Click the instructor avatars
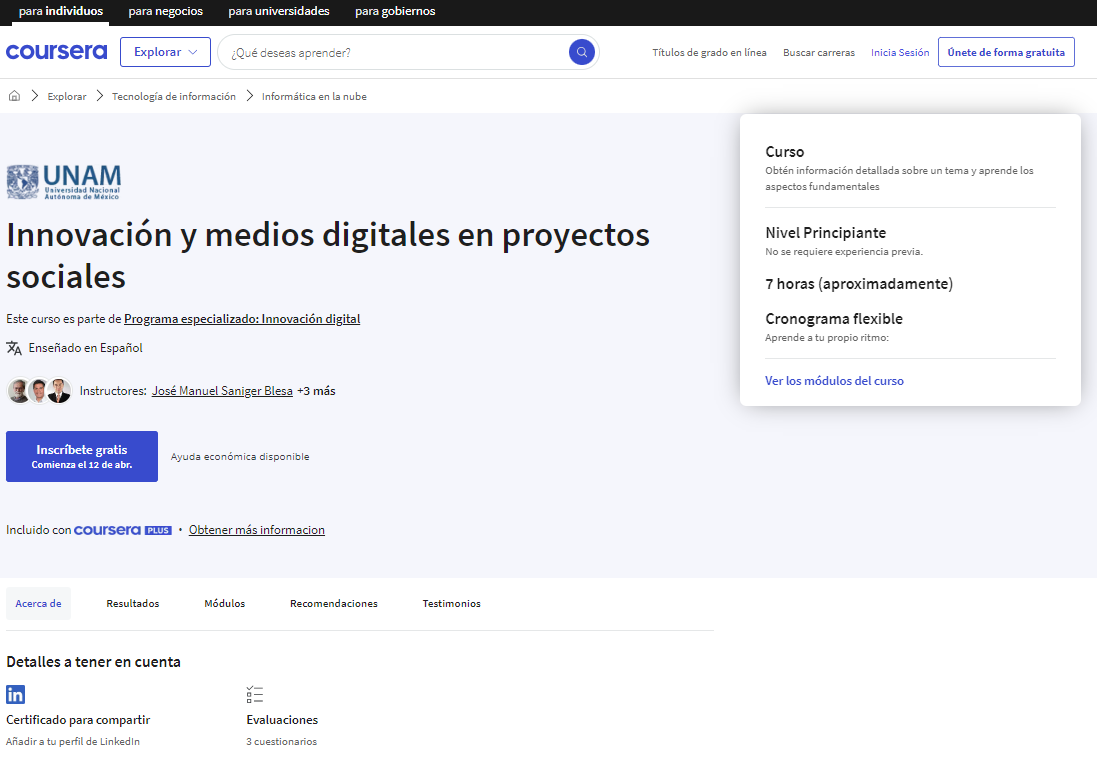Screen dimensions: 1097x766 (39, 390)
